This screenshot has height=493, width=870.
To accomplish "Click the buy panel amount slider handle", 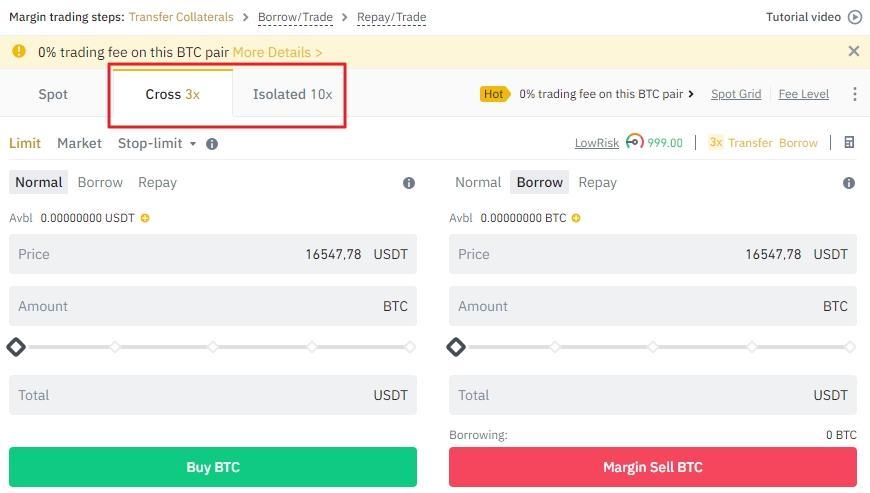I will (16, 347).
